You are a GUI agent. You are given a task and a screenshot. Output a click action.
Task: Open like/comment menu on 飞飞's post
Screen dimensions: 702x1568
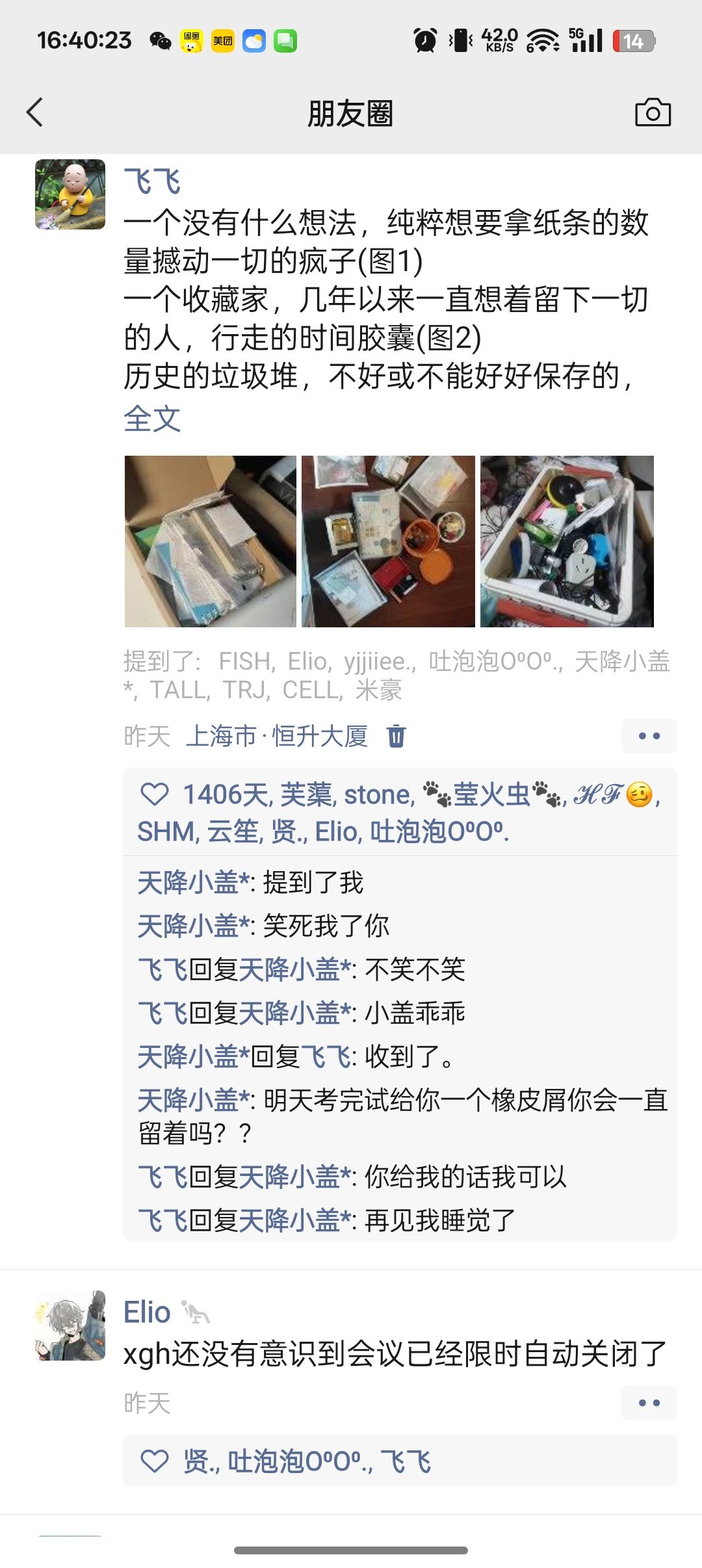click(649, 736)
